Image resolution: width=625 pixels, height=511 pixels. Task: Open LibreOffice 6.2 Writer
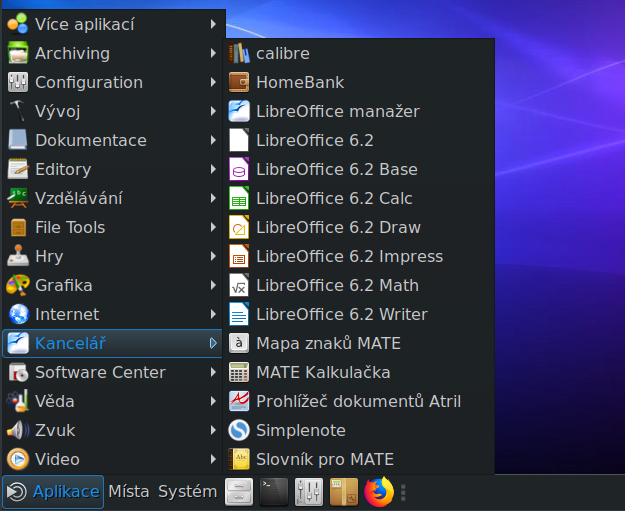(341, 314)
